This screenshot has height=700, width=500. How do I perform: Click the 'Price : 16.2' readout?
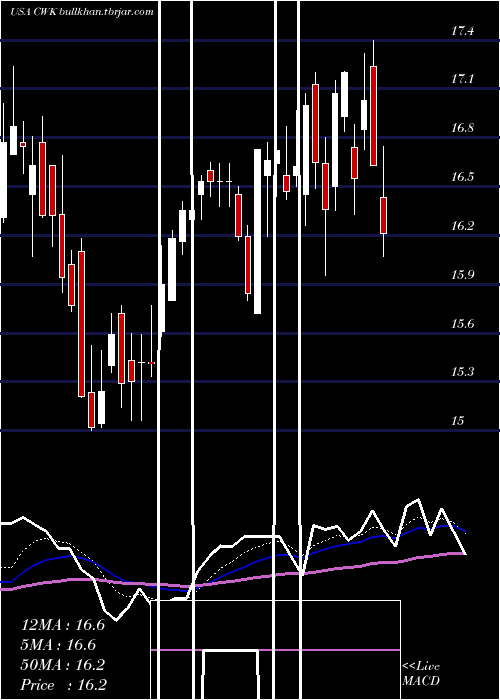click(64, 685)
